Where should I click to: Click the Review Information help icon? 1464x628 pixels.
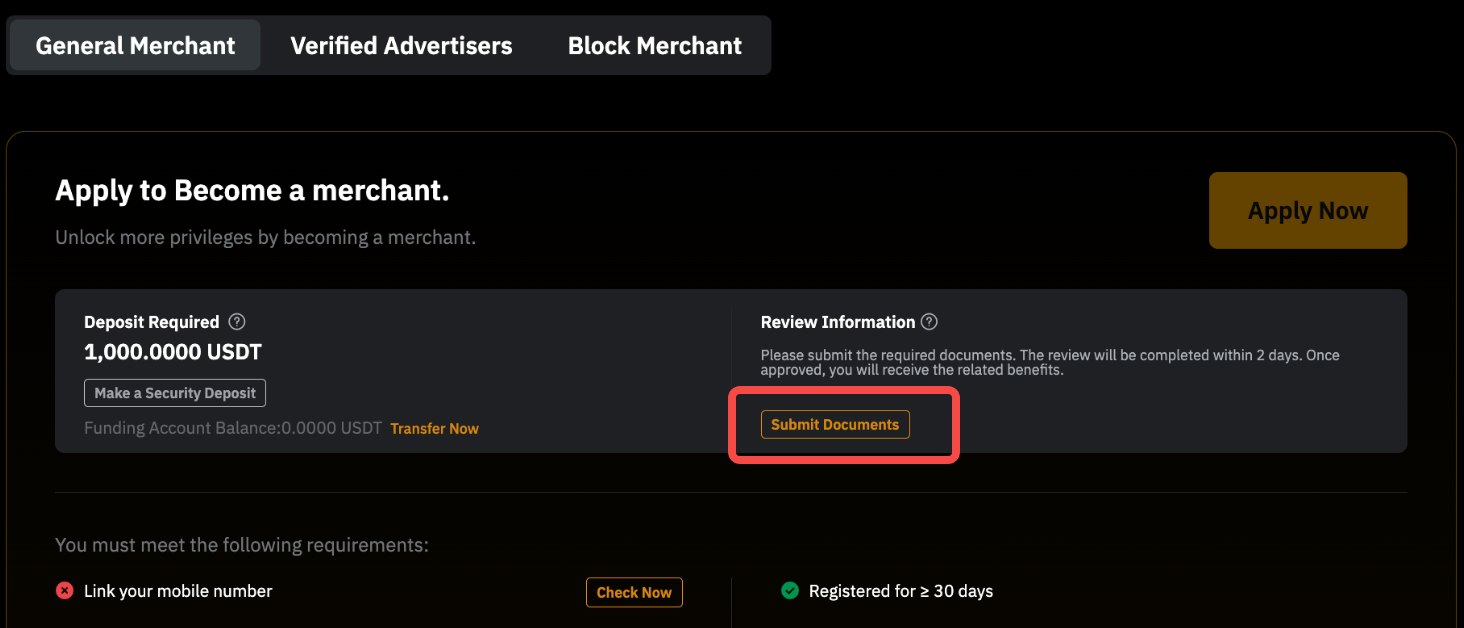pyautogui.click(x=929, y=322)
